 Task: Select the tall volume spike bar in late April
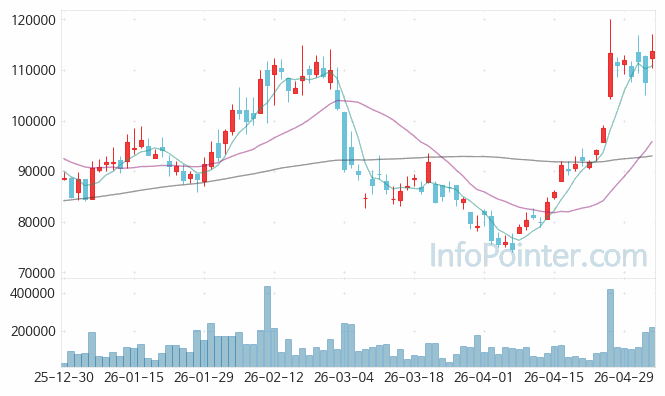610,328
